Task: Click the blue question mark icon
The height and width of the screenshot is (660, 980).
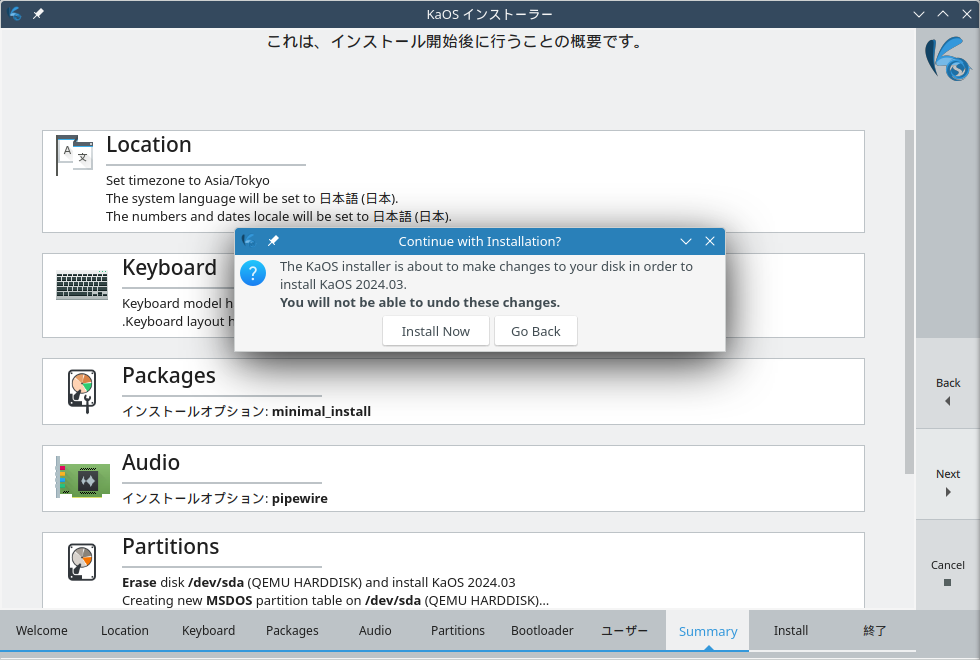Action: click(253, 273)
